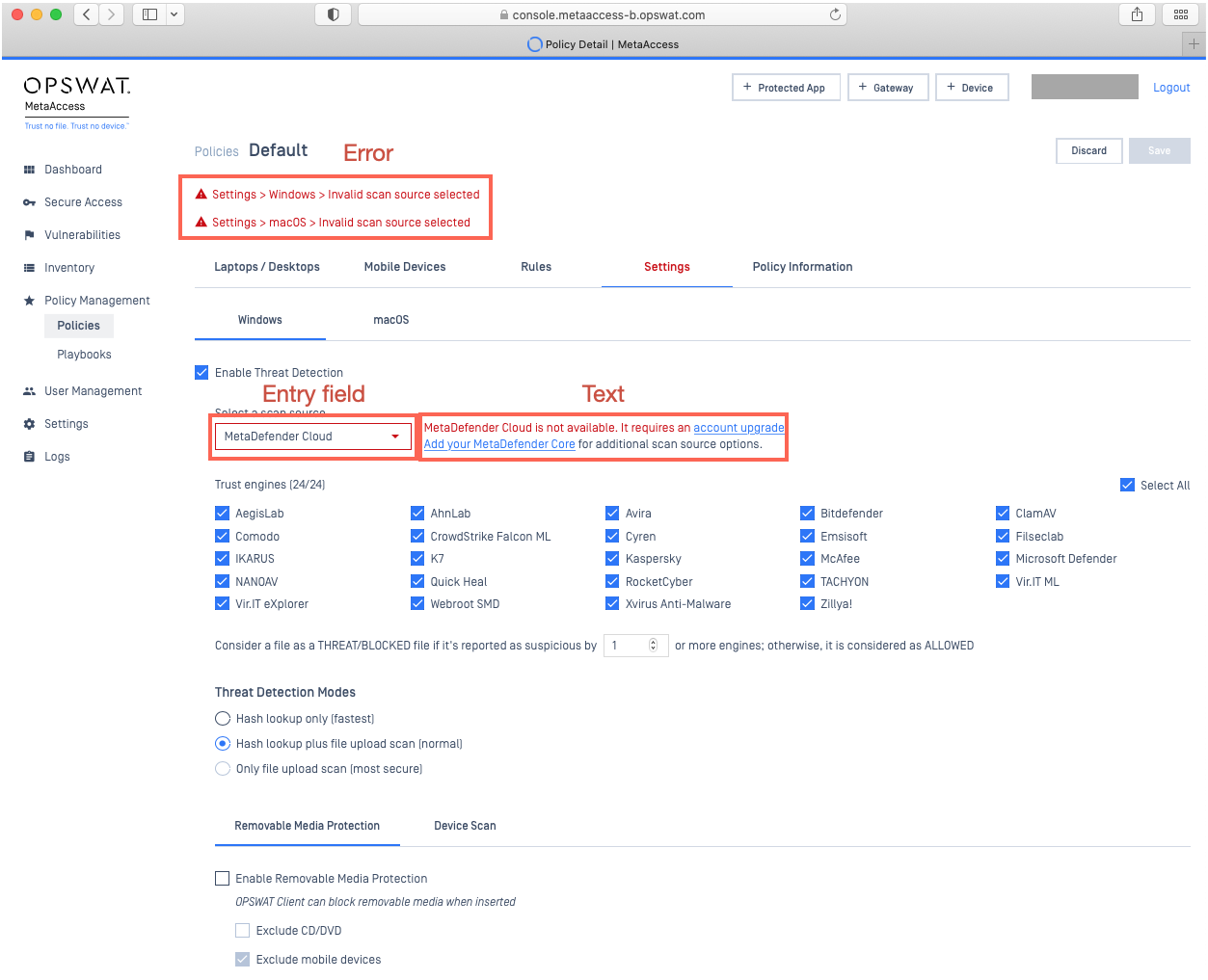Click the Vulnerabilities flag icon
This screenshot has height=980, width=1208.
(29, 235)
